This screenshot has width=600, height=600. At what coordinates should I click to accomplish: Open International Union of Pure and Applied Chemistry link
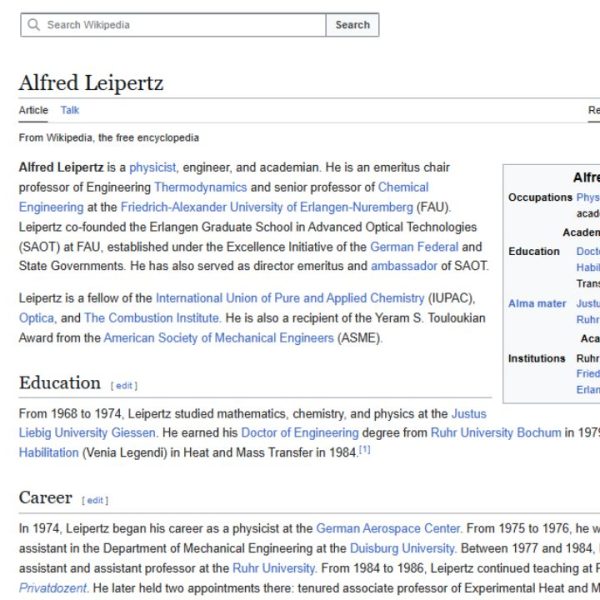point(290,298)
